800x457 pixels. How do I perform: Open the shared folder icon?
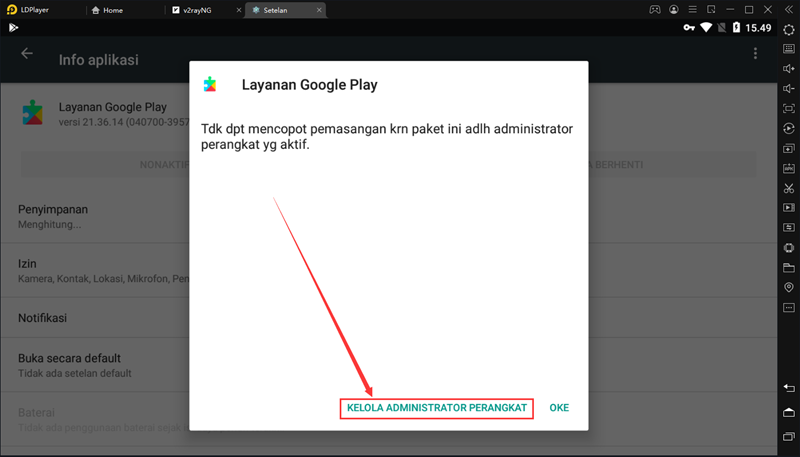789,268
